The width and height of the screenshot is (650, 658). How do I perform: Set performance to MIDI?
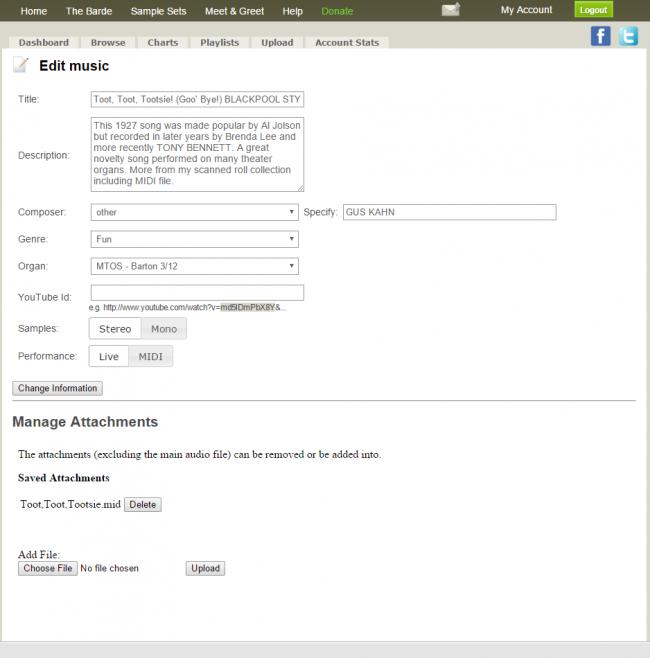point(150,357)
